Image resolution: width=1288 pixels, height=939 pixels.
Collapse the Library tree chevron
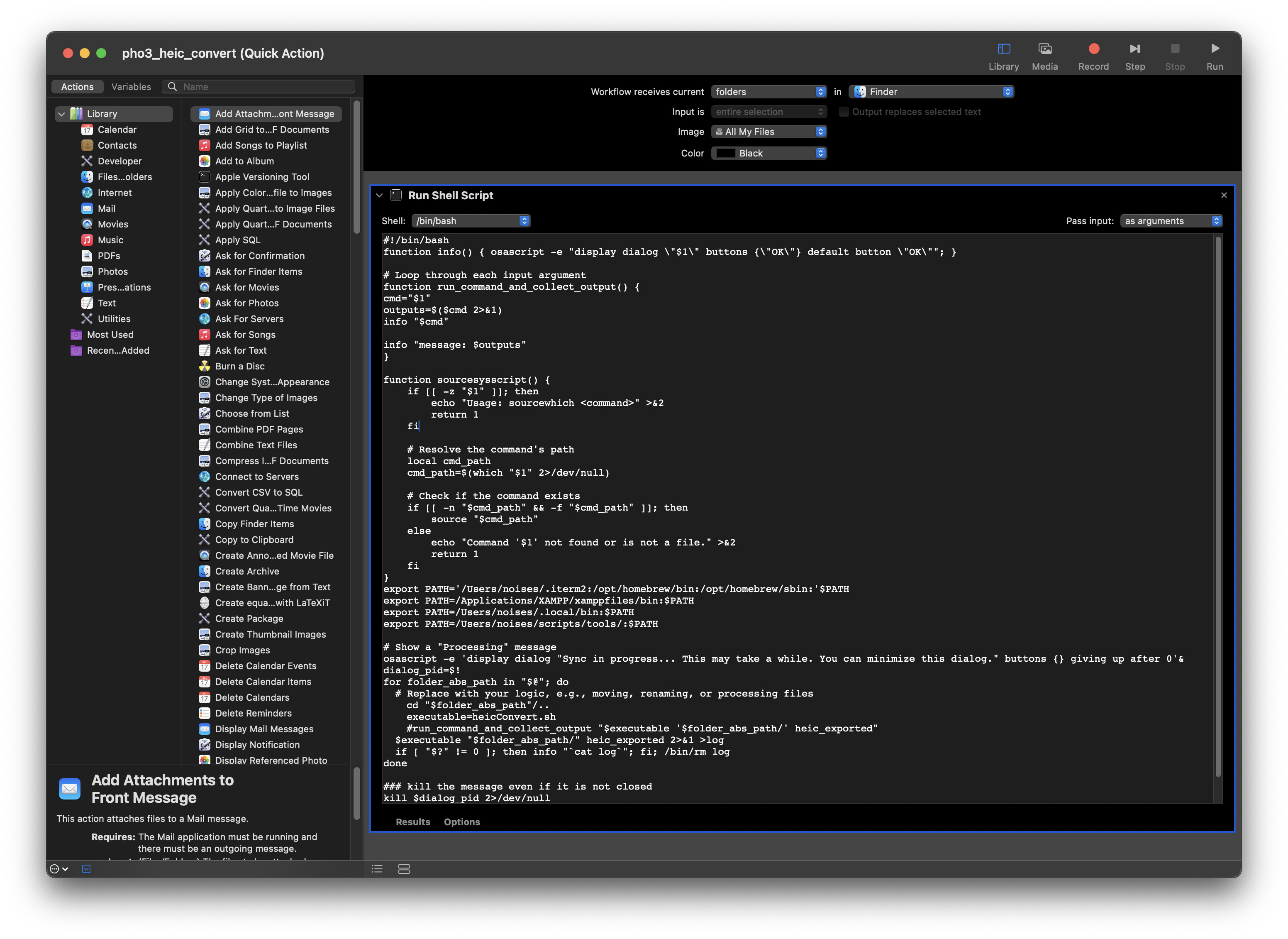click(x=61, y=114)
